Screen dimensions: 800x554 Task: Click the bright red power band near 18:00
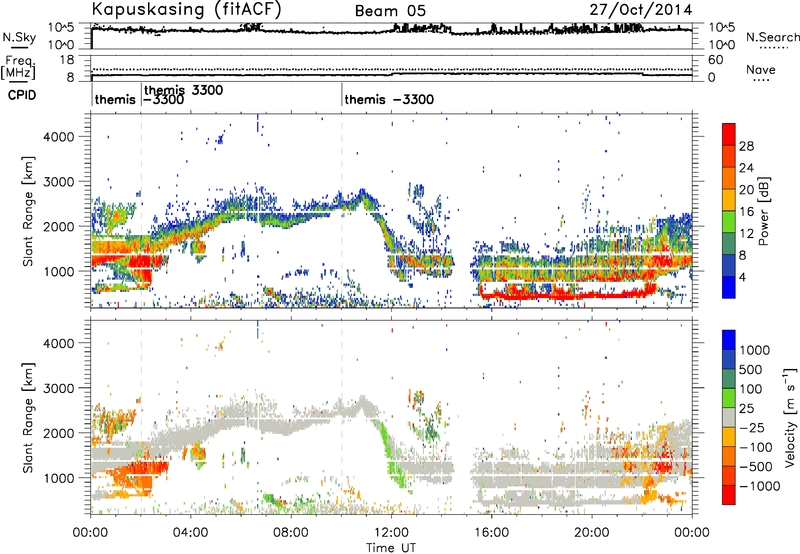tap(566, 295)
